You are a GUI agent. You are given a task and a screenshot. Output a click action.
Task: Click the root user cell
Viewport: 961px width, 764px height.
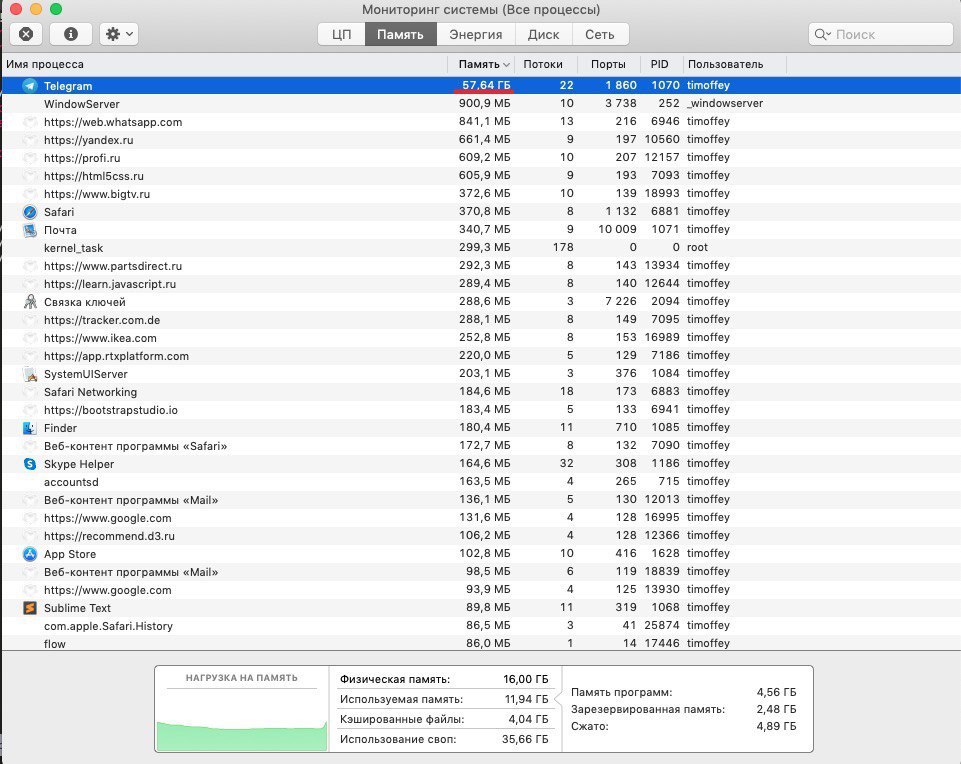[x=697, y=248]
